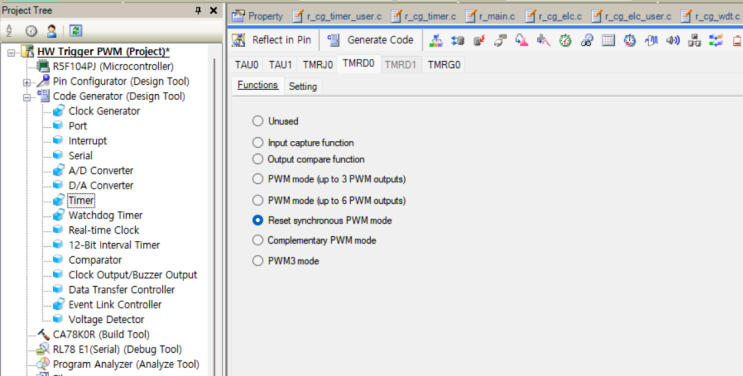Open the Watchdog Timer binoculars toolbar icon

point(587,41)
